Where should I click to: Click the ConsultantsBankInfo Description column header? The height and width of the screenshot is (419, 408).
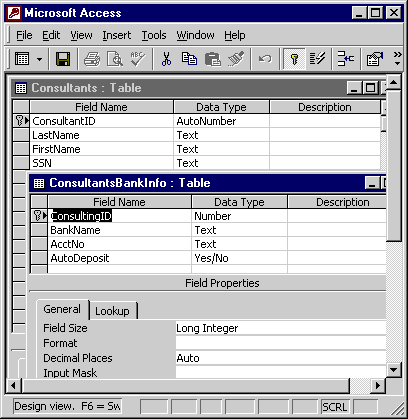point(337,202)
